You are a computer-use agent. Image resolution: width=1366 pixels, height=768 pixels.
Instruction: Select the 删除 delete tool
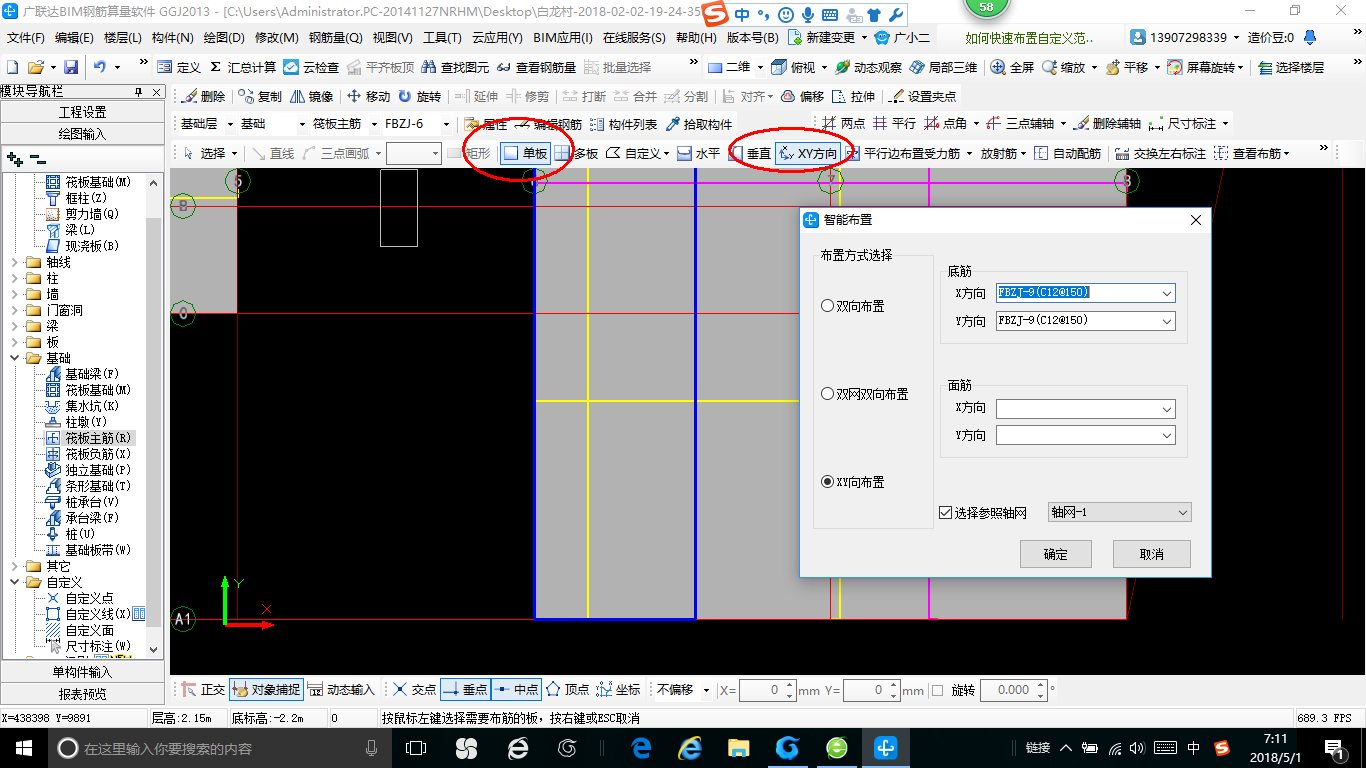[x=203, y=97]
